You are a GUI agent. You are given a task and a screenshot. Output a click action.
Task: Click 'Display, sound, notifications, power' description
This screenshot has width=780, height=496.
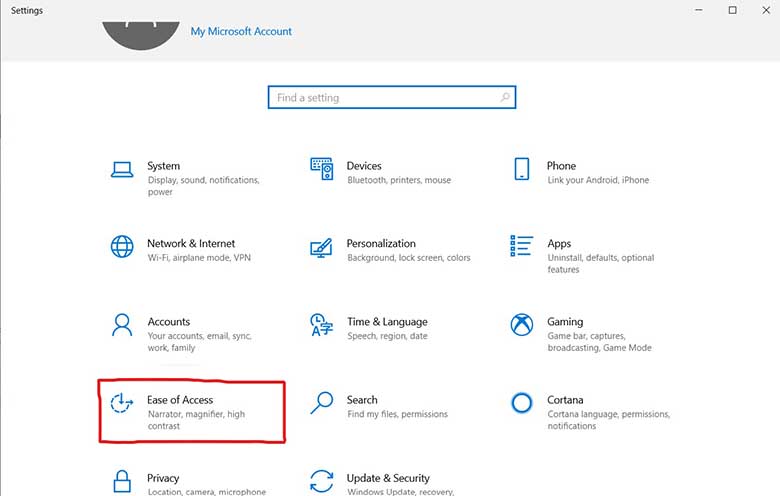[203, 186]
